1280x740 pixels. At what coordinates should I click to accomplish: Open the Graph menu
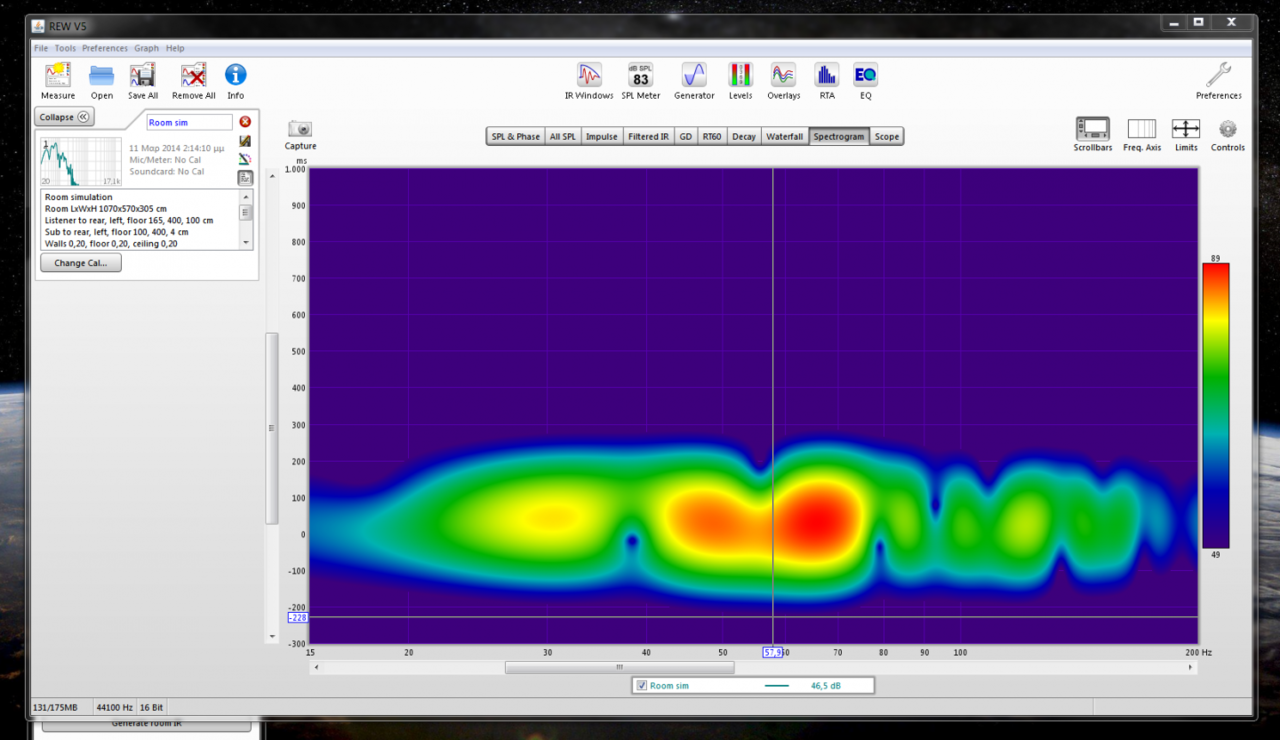[x=146, y=48]
